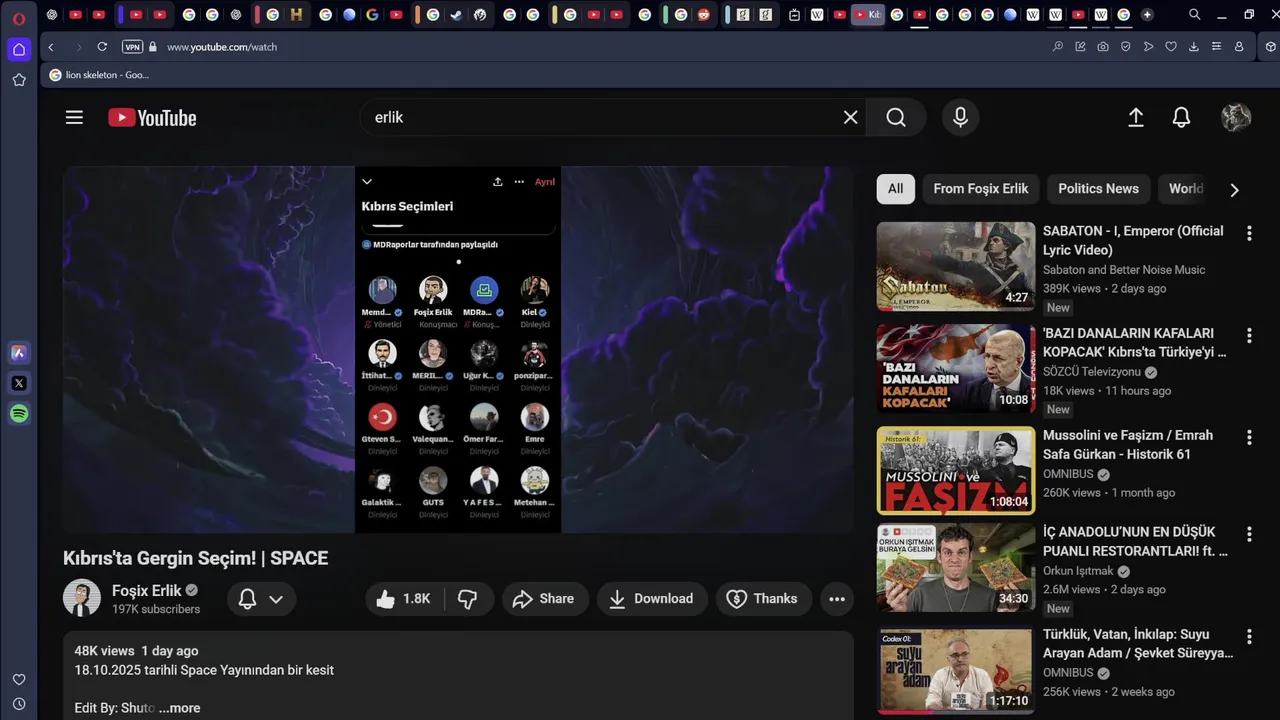Open the browser profile account icon
The image size is (1280, 720).
click(x=1239, y=47)
